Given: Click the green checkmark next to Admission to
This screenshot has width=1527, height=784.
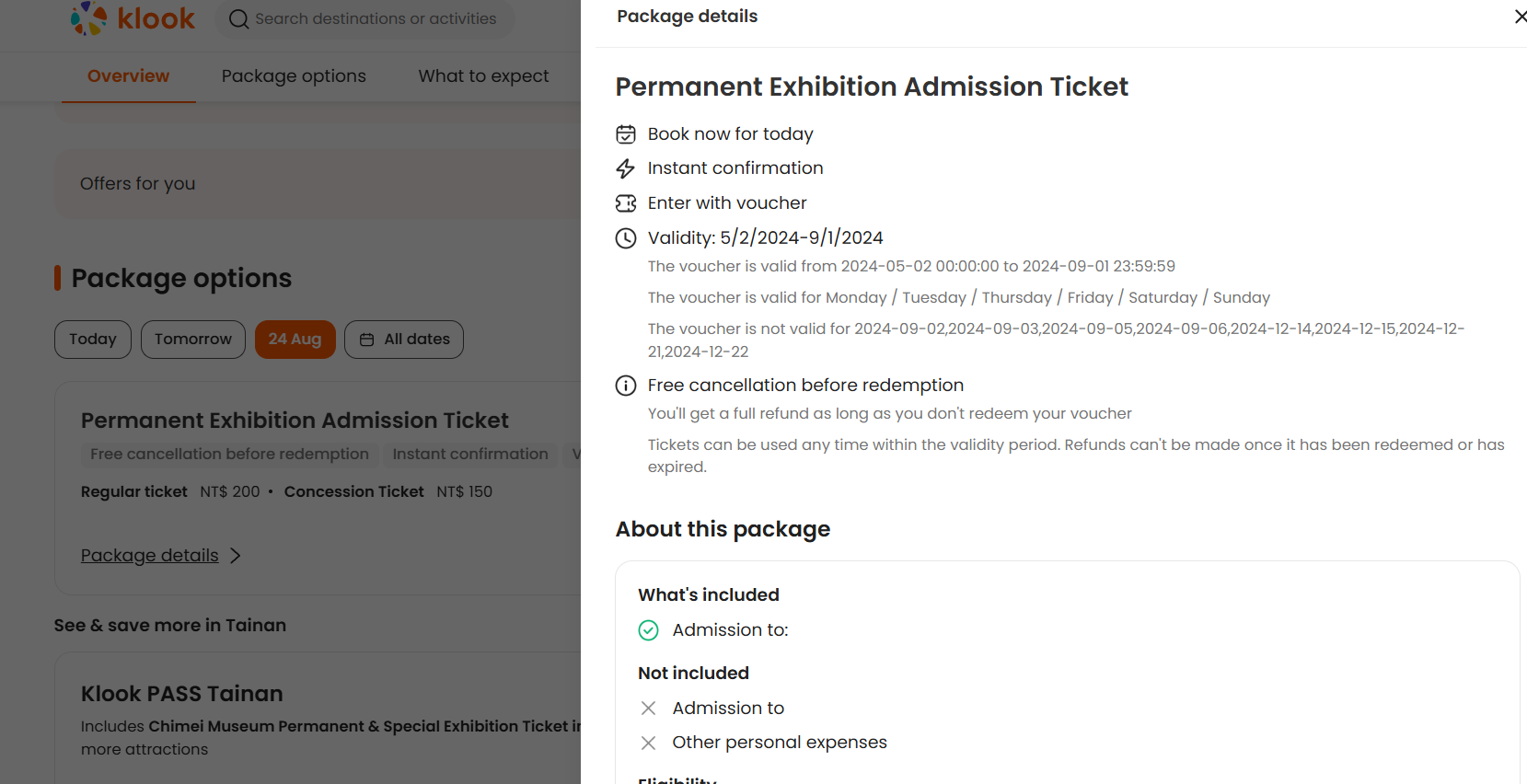Looking at the screenshot, I should point(649,630).
